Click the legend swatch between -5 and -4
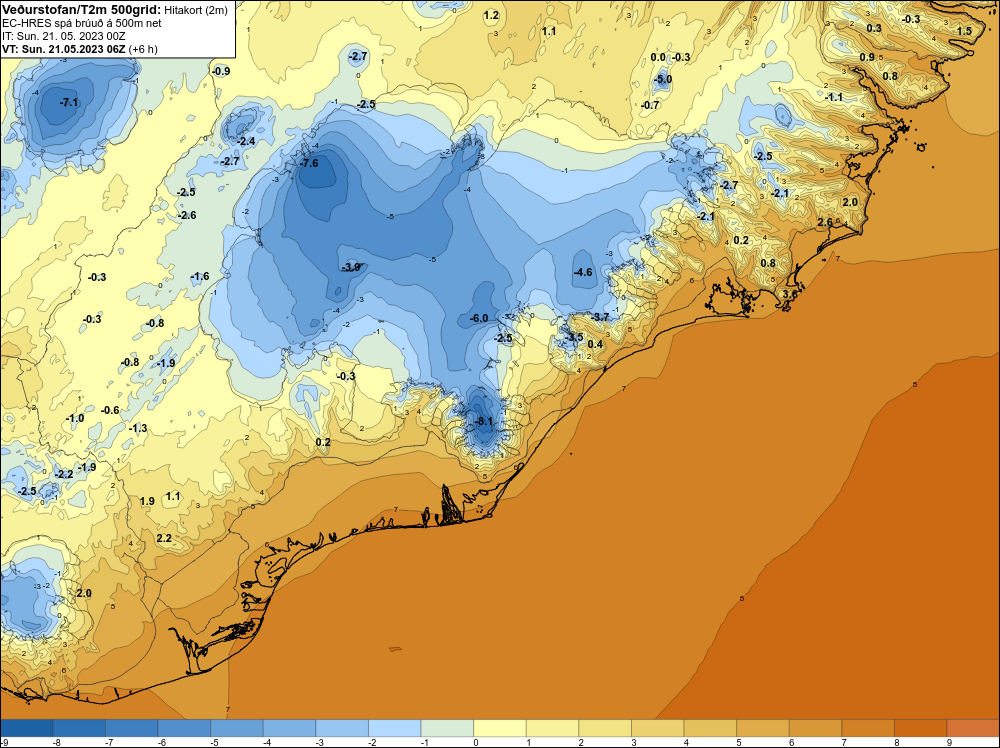1000x748 pixels. tap(237, 728)
